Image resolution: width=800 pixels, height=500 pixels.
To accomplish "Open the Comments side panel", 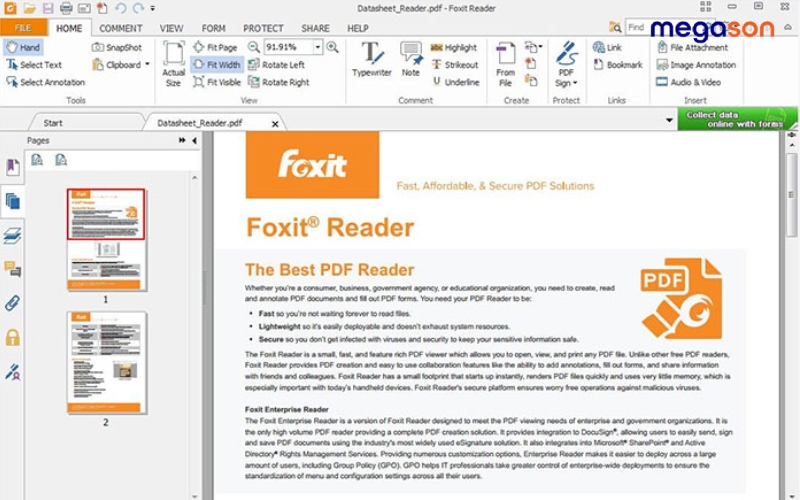I will 12,269.
